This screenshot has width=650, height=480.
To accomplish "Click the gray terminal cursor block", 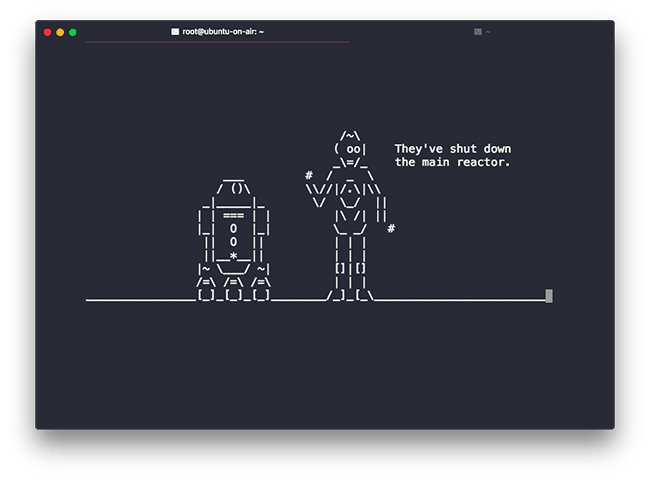I will tap(549, 296).
